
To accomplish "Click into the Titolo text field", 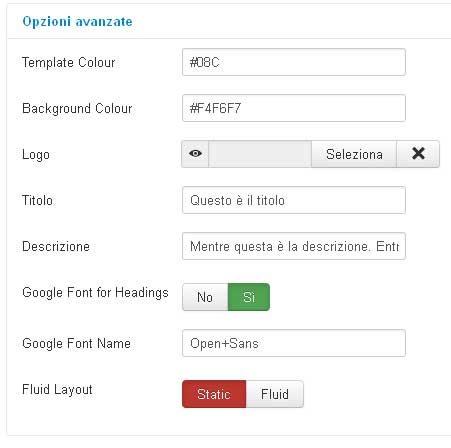I will pos(294,200).
